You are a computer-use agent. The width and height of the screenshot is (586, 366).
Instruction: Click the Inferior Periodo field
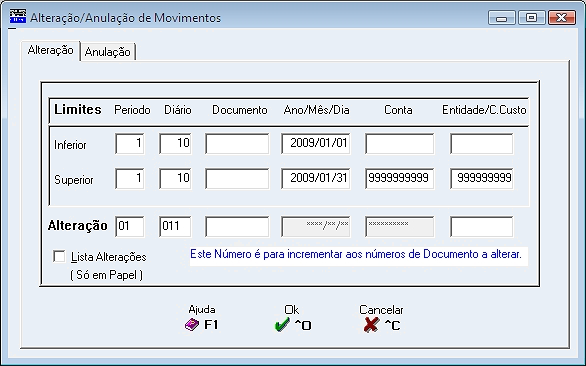coord(130,144)
